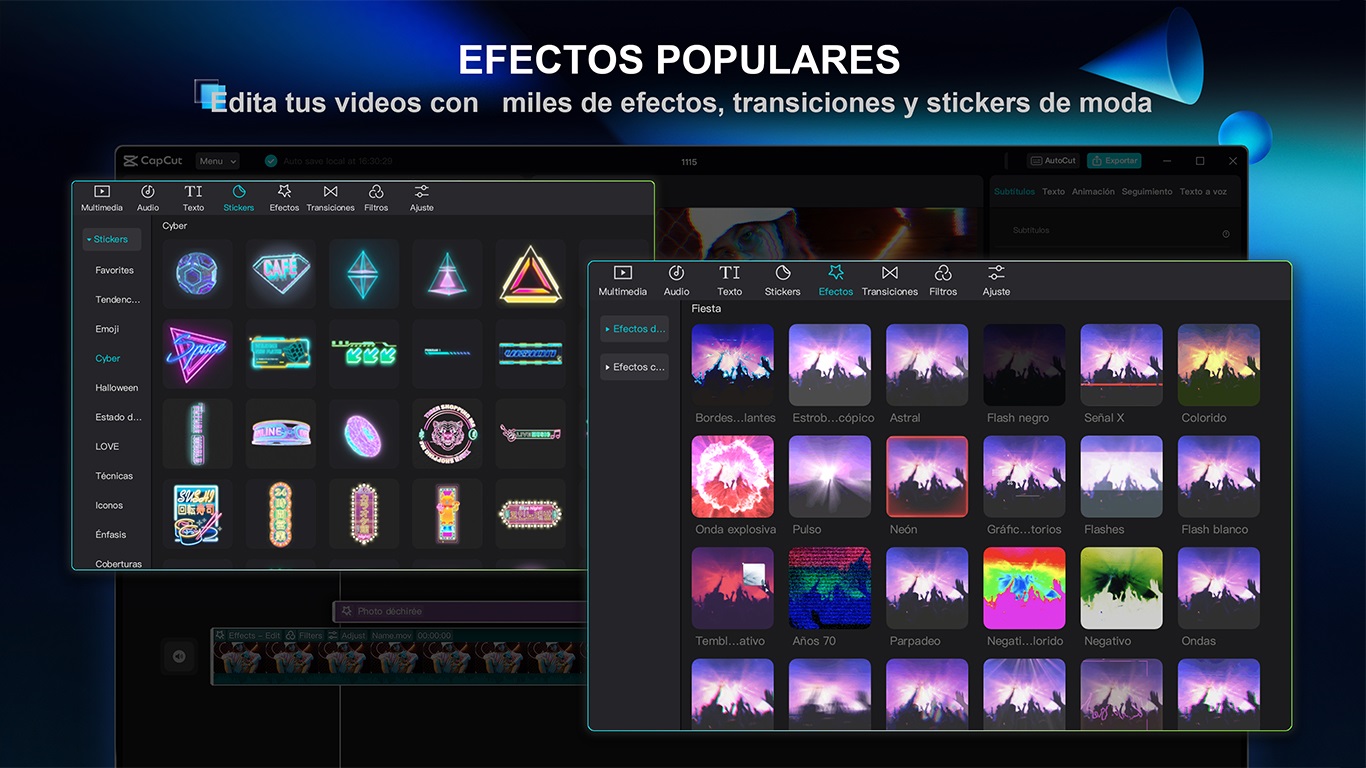Select the Halloween sticker category
Screen dimensions: 1366x768
[116, 388]
